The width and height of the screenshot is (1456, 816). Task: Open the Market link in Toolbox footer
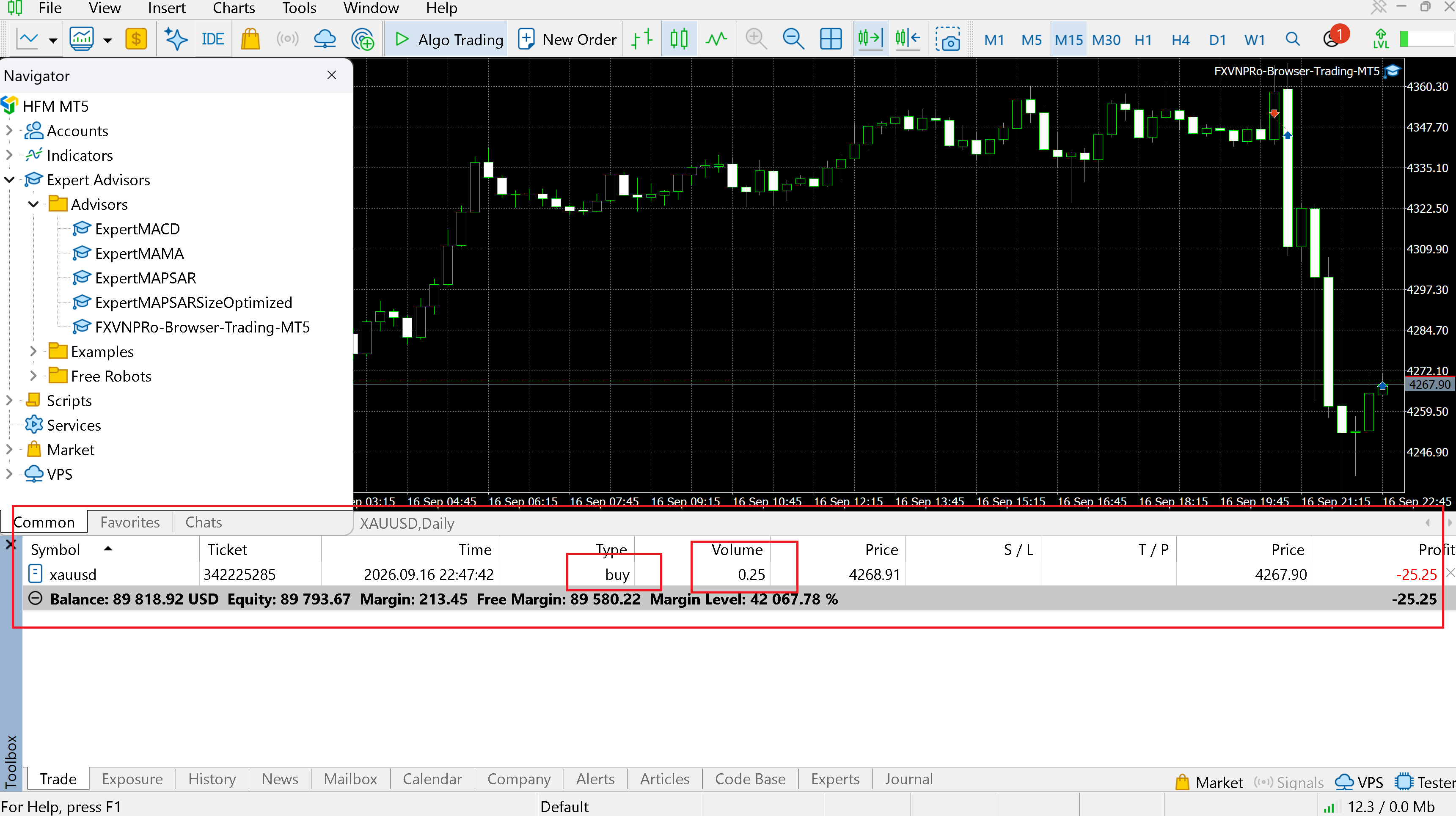[1208, 782]
